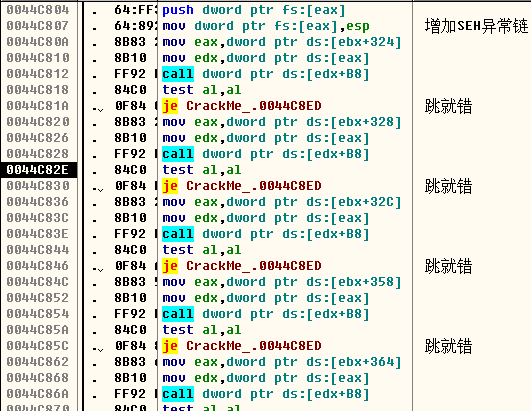Select the call instruction at 0044C83E

point(266,234)
